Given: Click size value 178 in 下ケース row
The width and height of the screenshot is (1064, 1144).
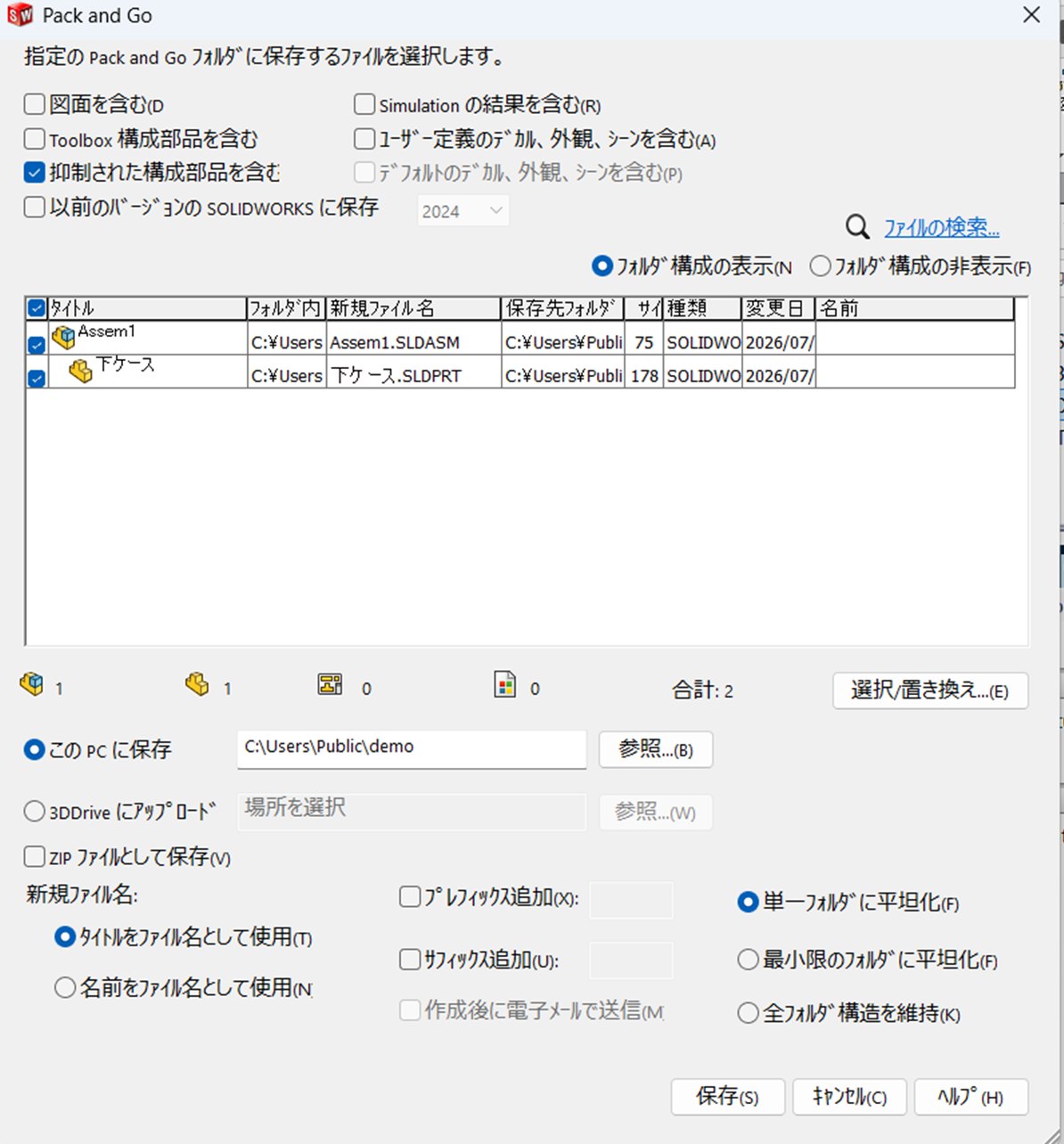Looking at the screenshot, I should (644, 376).
